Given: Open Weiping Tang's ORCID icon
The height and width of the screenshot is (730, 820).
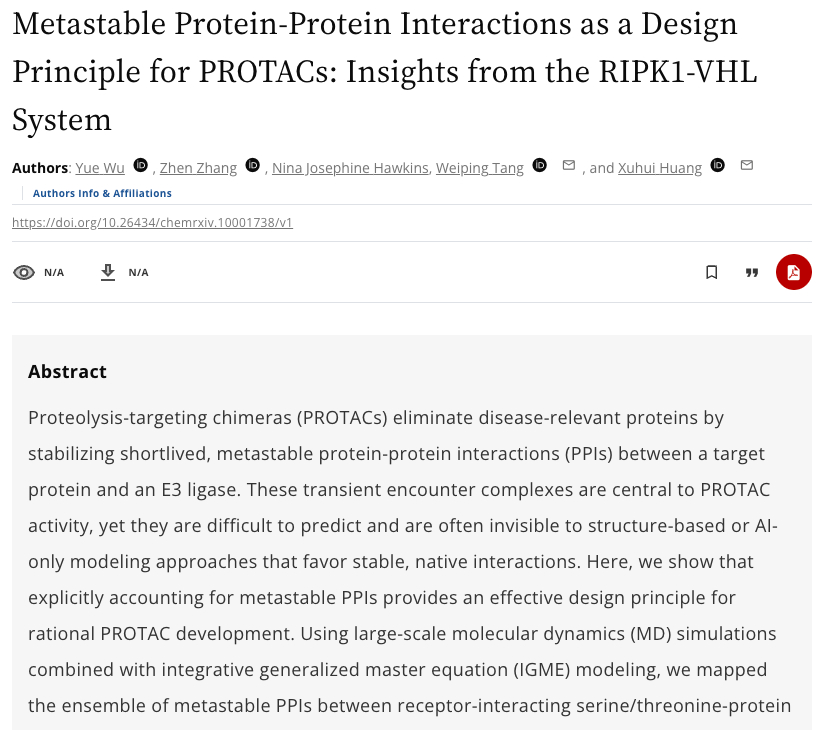Looking at the screenshot, I should click(540, 166).
